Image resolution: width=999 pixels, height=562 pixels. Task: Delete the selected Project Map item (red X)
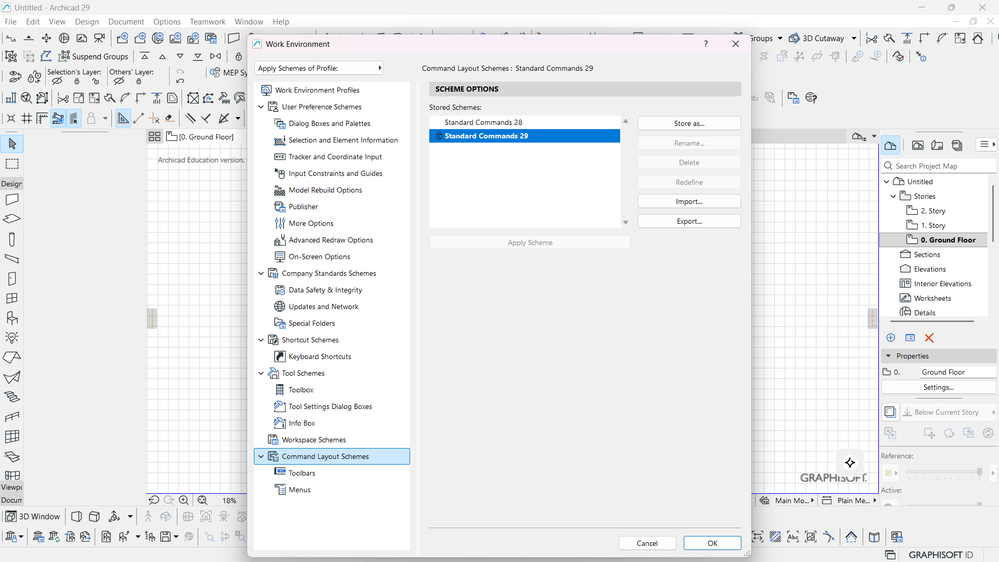coord(929,338)
